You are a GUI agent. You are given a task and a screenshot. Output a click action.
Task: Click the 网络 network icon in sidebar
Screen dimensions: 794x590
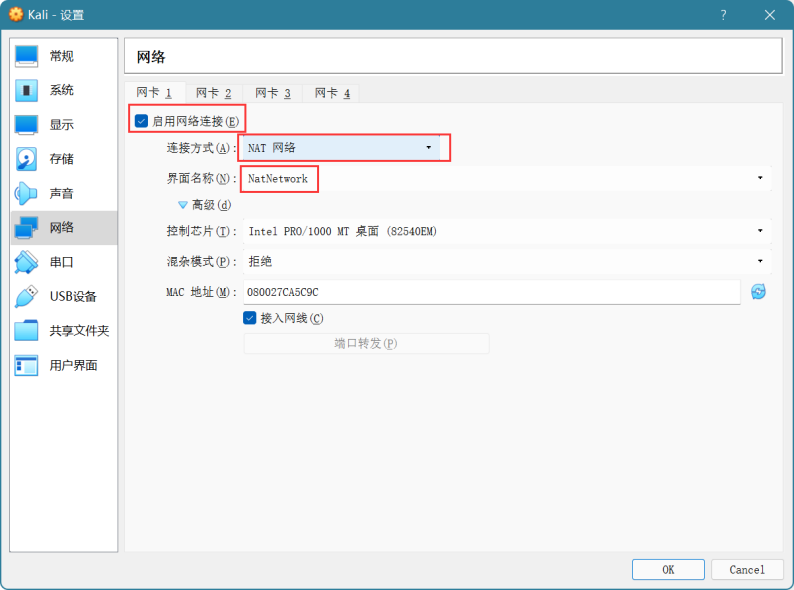(26, 227)
